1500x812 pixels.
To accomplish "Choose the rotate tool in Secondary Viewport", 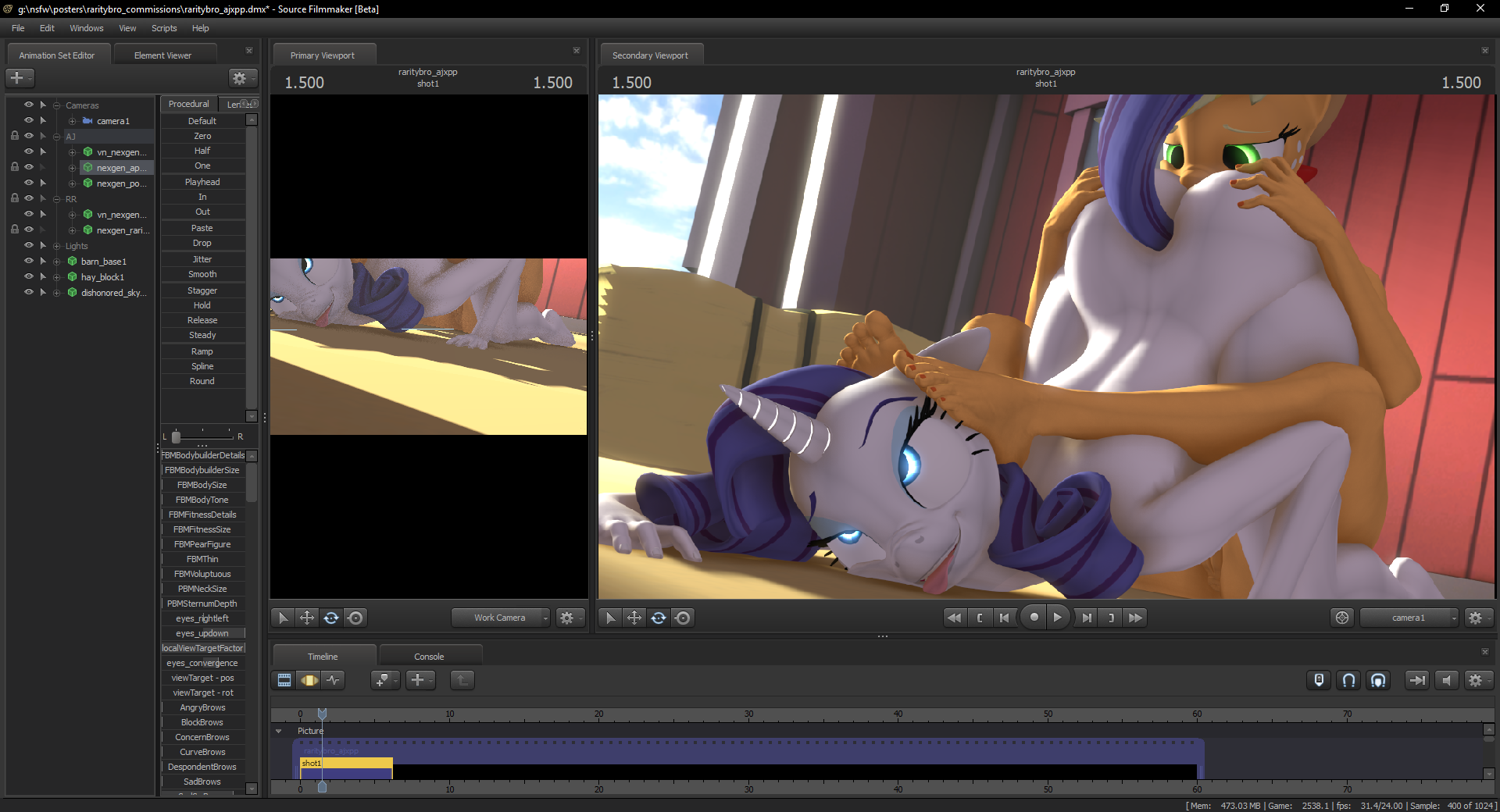I will tap(659, 618).
